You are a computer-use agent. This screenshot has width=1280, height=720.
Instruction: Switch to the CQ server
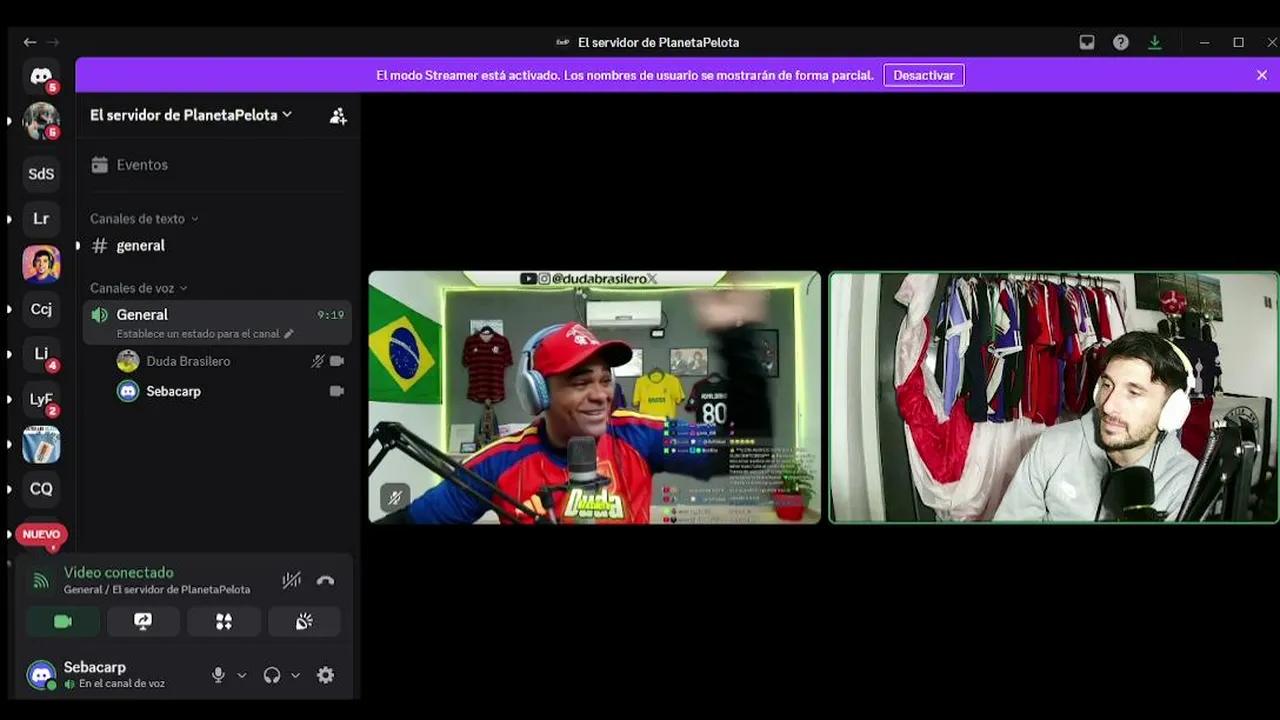(x=41, y=489)
